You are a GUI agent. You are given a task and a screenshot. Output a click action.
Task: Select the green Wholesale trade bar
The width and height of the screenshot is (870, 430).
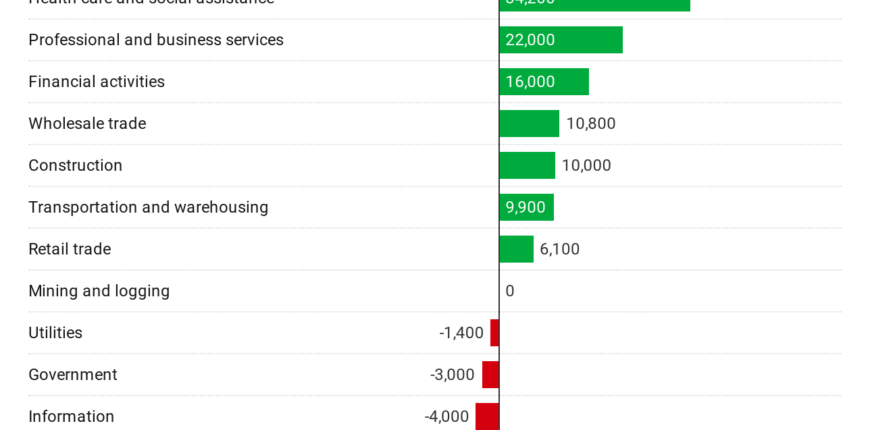[x=529, y=124]
